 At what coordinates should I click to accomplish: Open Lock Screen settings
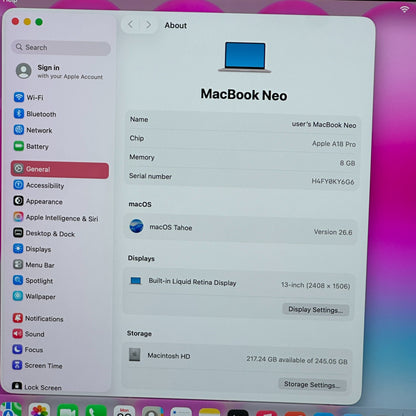click(37, 387)
